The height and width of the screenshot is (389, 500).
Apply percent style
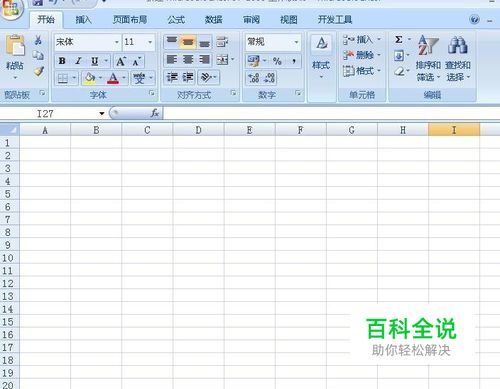277,61
